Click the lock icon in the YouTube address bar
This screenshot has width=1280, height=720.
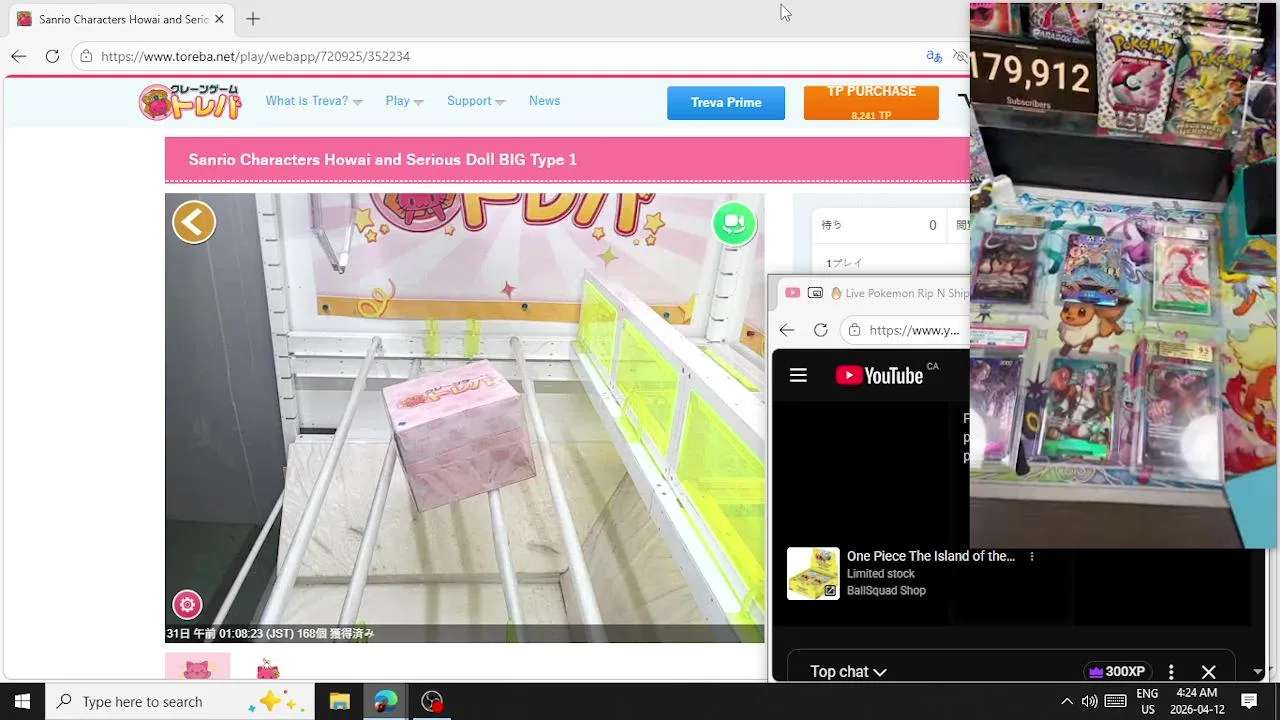pos(854,330)
